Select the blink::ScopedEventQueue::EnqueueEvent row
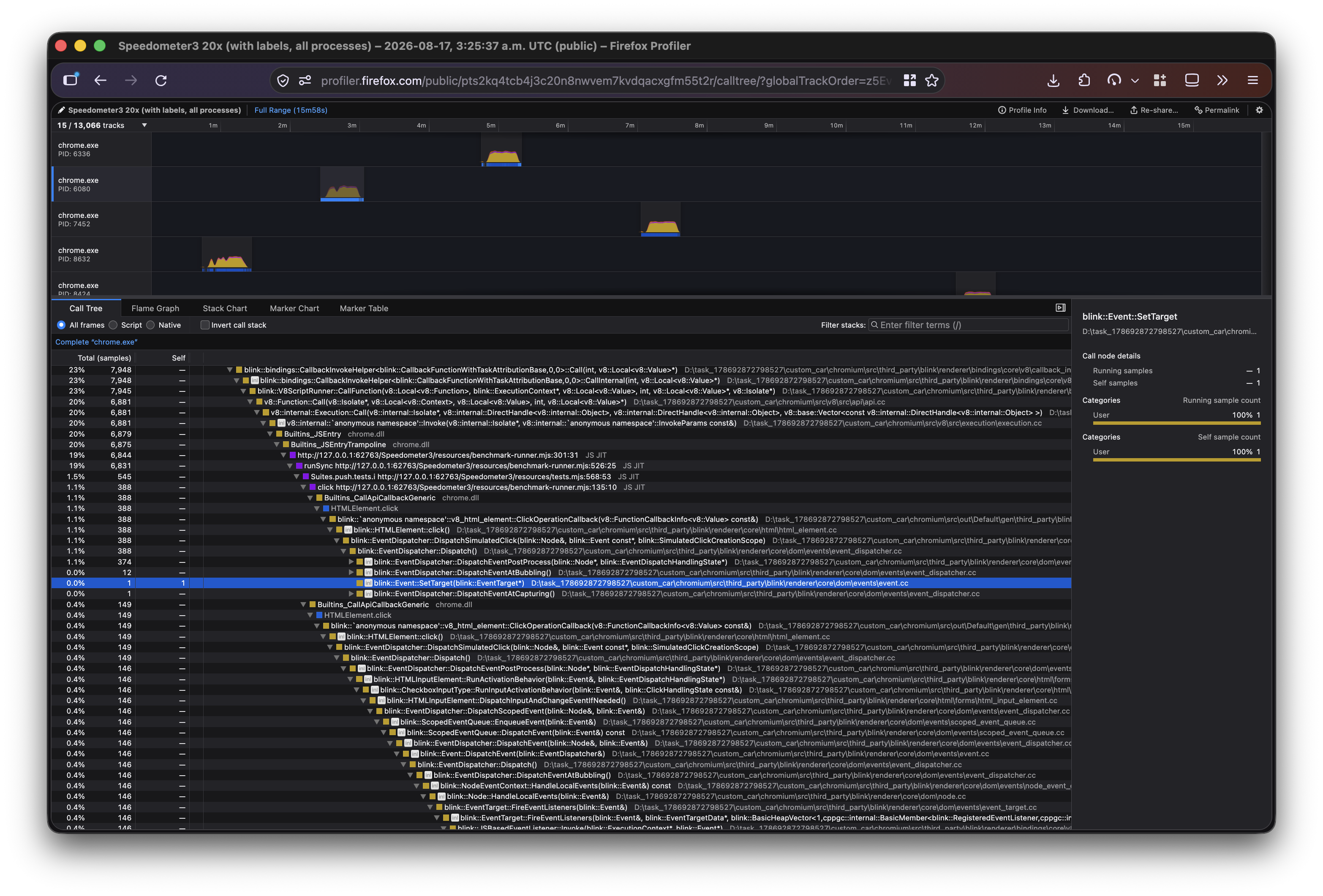This screenshot has width=1323, height=896. pos(561,722)
